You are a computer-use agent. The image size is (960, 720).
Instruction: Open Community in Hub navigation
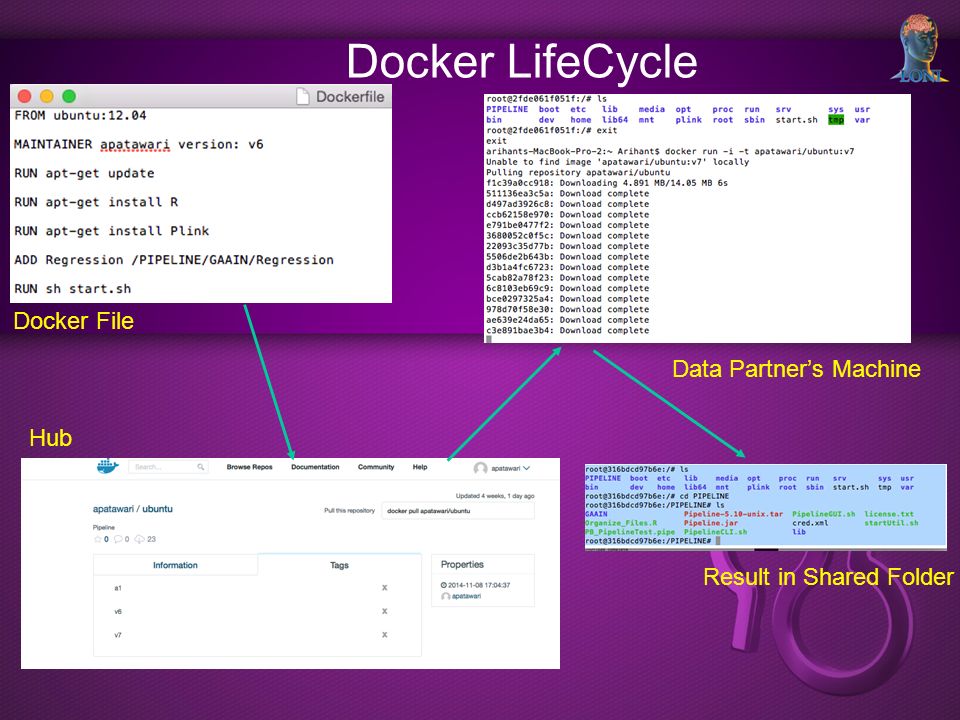(376, 467)
